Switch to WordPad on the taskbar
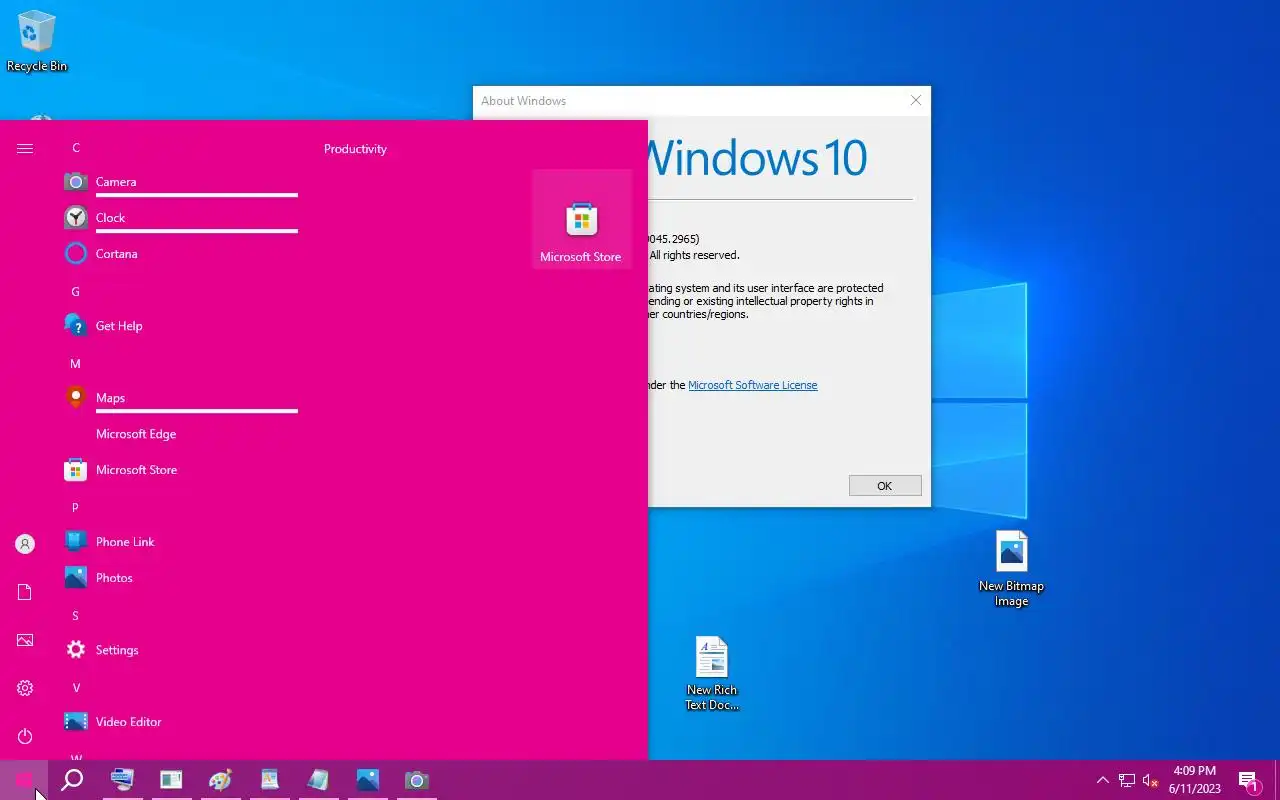The height and width of the screenshot is (800, 1280). [269, 780]
